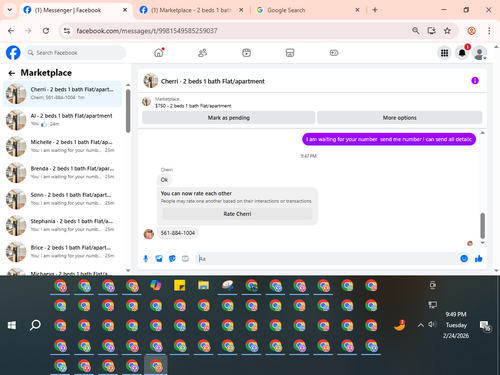Open the Facebook menu grid icon

444,53
